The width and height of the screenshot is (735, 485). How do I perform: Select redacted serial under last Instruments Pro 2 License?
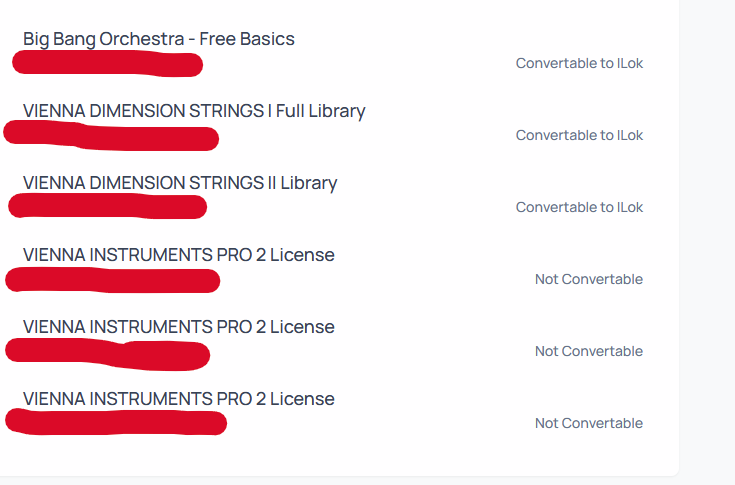[116, 422]
